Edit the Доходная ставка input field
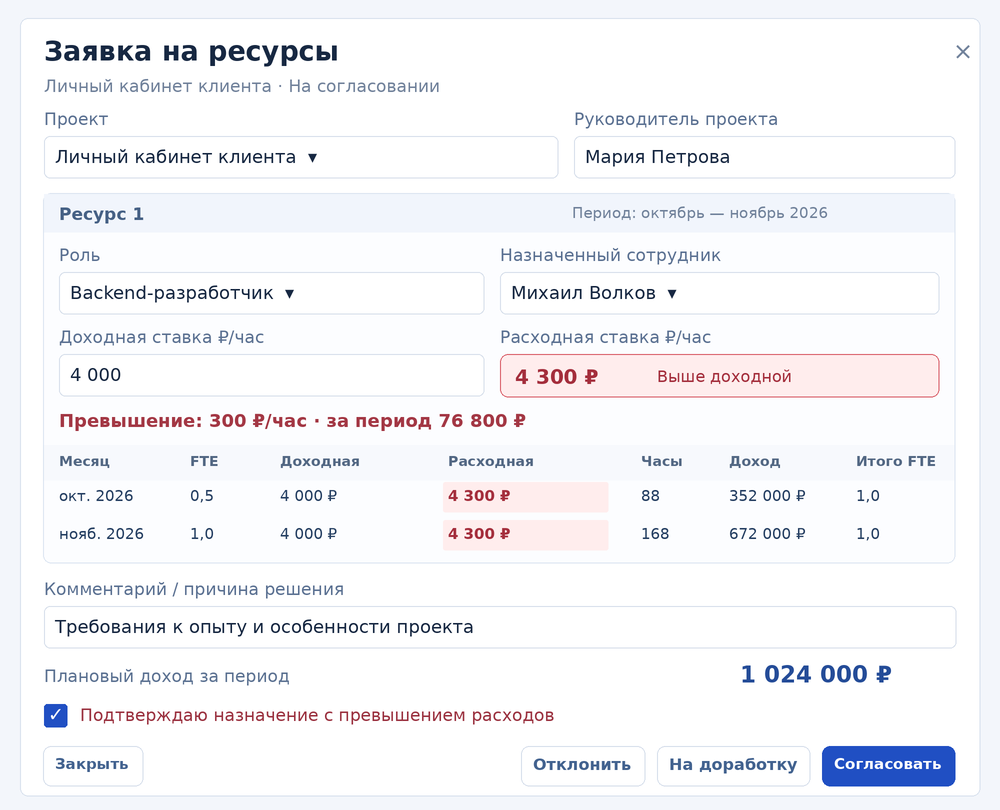This screenshot has width=1000, height=810. (272, 375)
